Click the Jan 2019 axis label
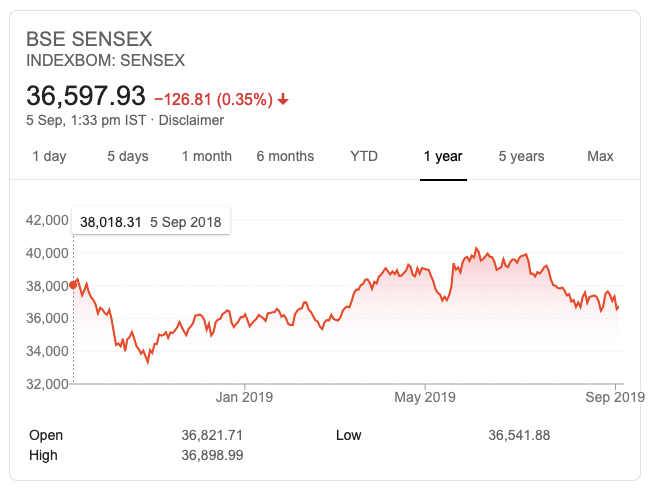 coord(244,397)
